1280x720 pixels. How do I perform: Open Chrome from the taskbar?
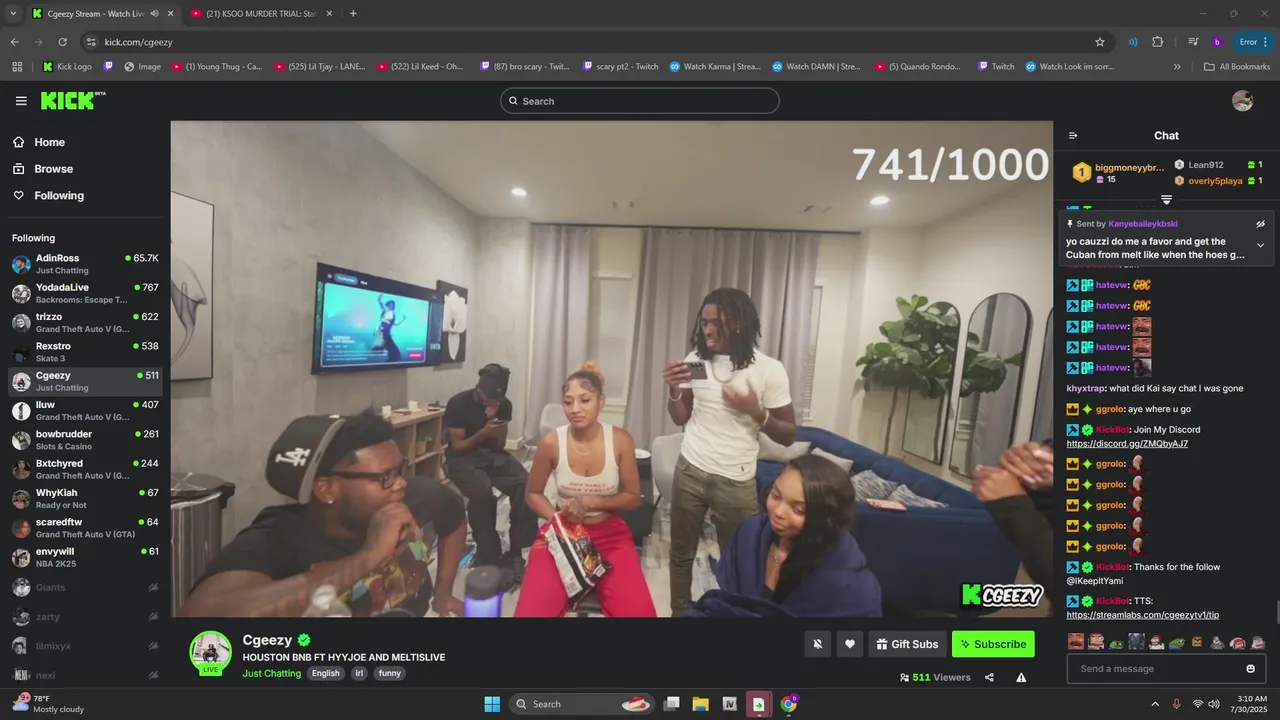point(788,704)
